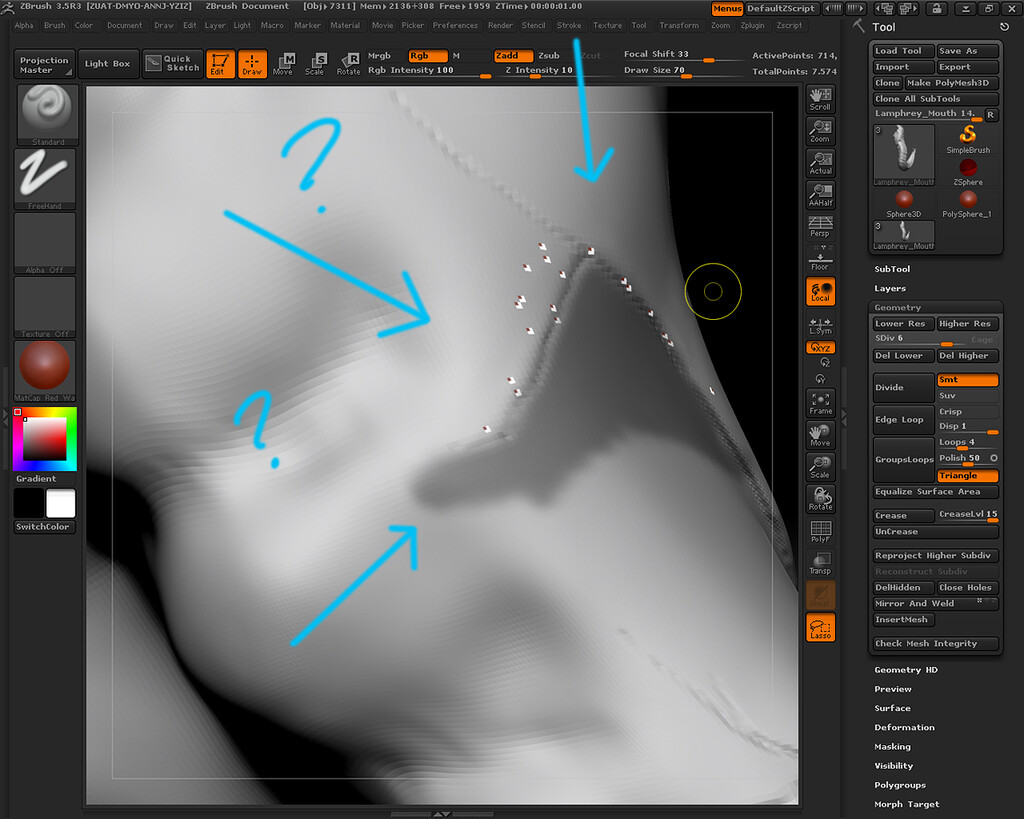Toggle the Smt smoothing option
Screen dimensions: 1024x819
click(968, 379)
